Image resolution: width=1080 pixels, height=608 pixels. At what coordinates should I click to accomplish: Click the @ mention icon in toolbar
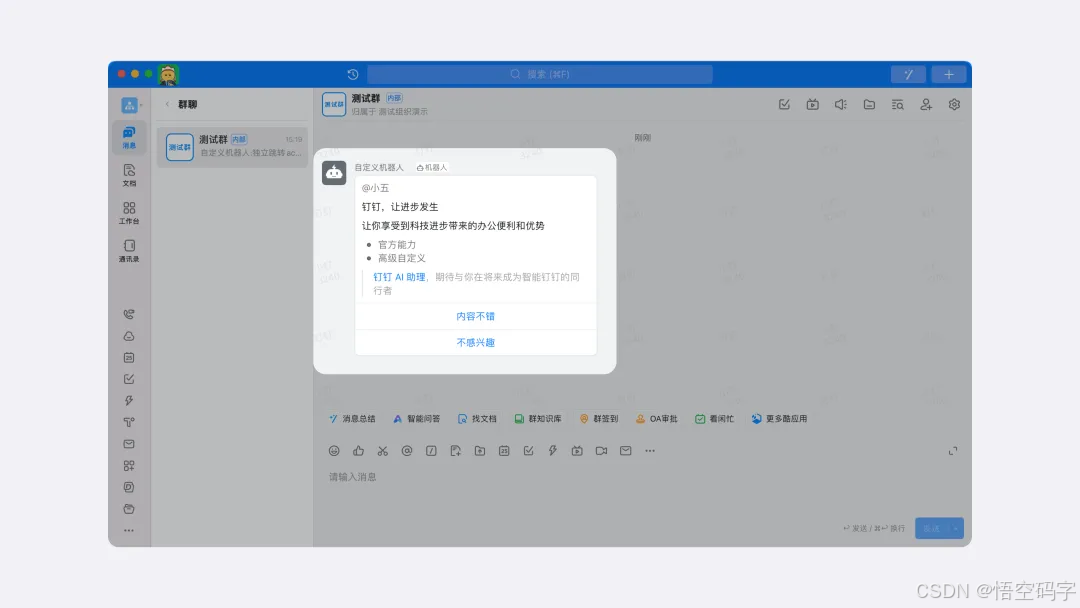(407, 451)
